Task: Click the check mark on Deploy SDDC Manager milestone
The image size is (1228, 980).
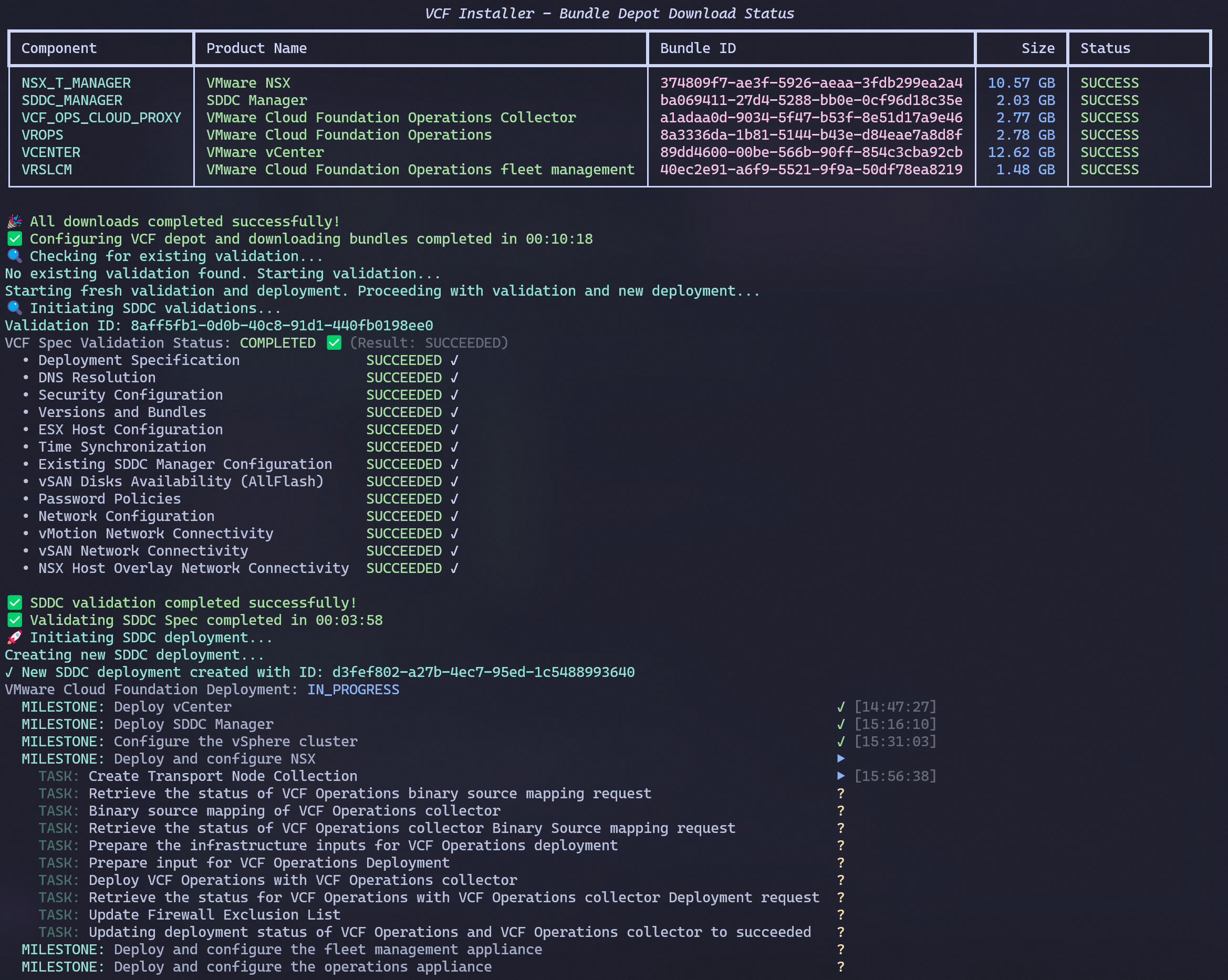Action: (x=841, y=724)
